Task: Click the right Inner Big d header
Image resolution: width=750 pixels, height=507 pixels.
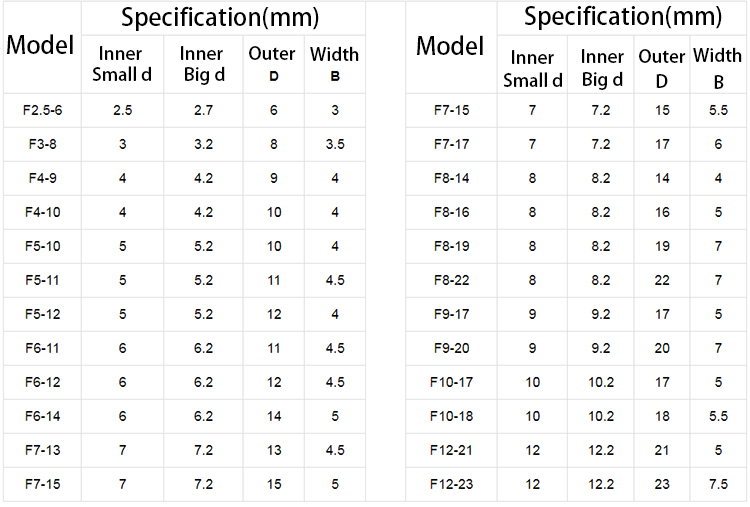Action: coord(601,67)
